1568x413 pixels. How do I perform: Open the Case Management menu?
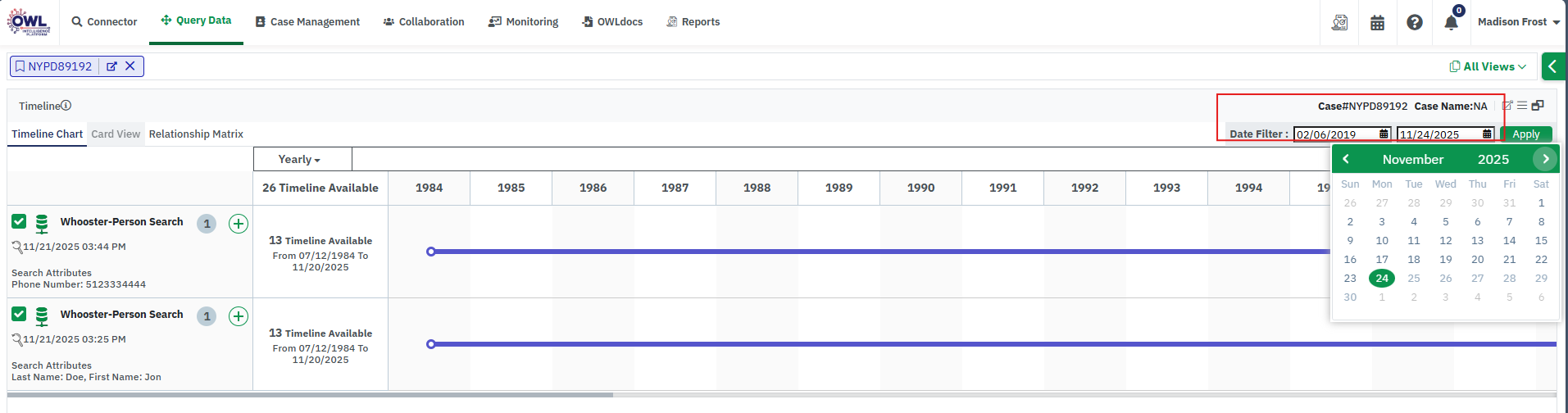(x=307, y=22)
